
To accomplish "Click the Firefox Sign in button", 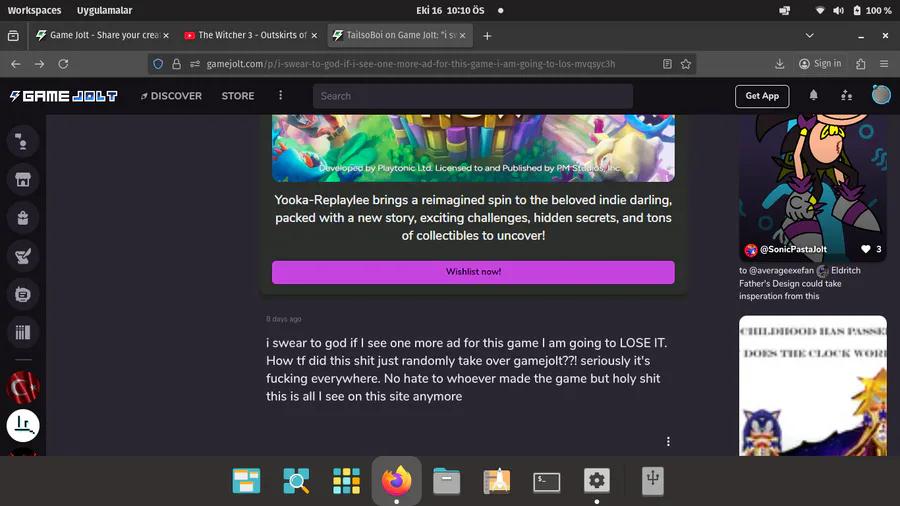I will point(820,64).
